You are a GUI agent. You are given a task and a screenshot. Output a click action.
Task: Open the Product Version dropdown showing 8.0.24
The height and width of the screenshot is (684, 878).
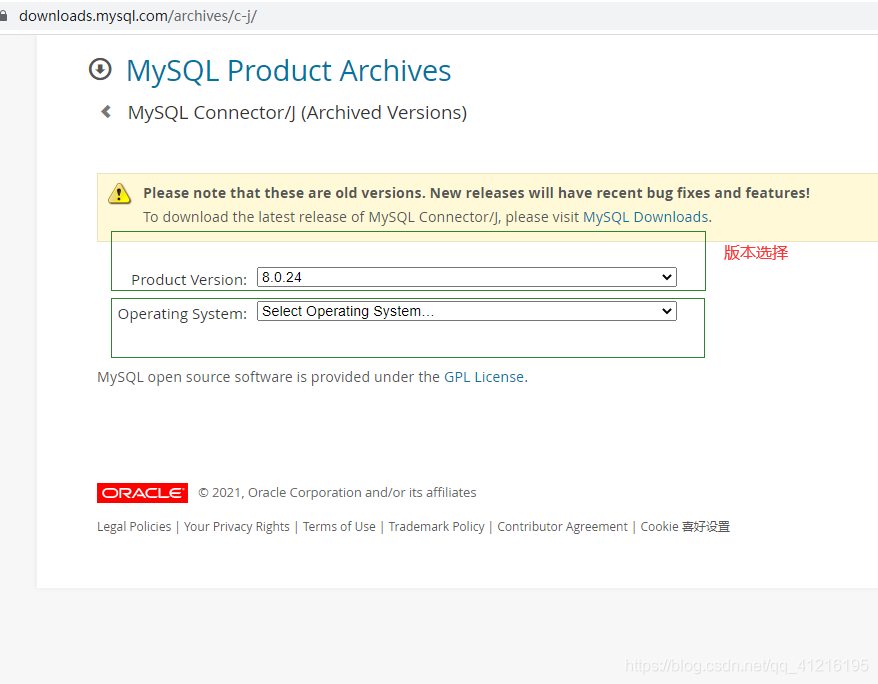(x=466, y=277)
